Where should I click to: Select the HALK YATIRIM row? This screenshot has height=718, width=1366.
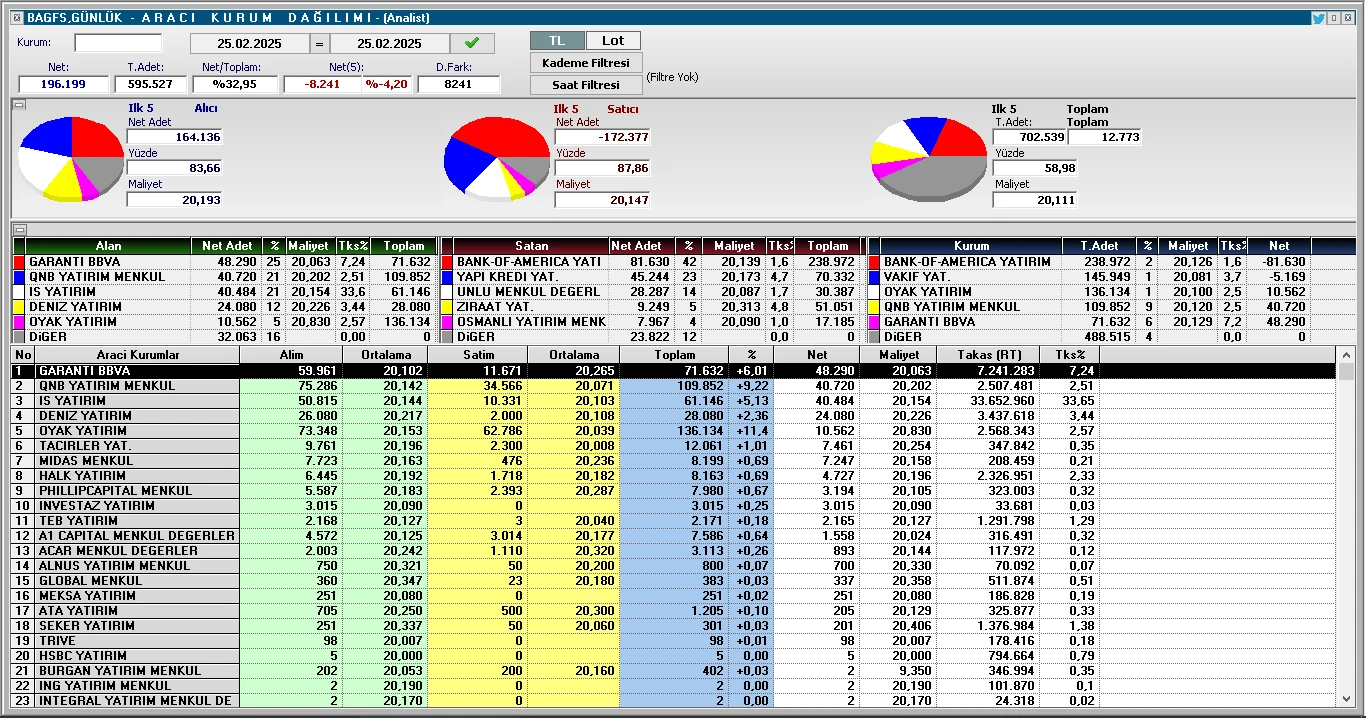click(675, 476)
